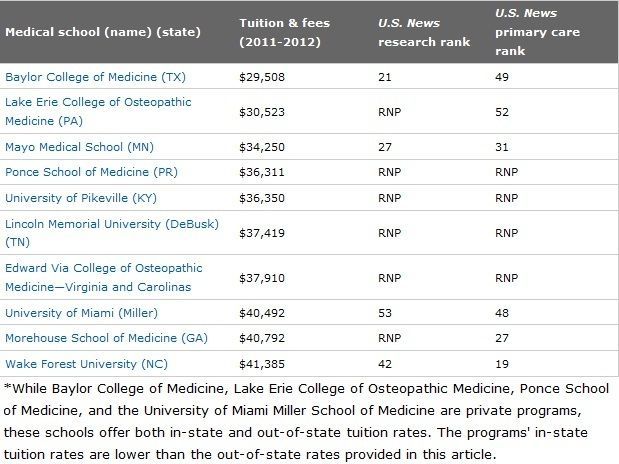Click Wake Forest's $41,385 tuition cell
This screenshot has height=464, width=619.
tap(263, 363)
